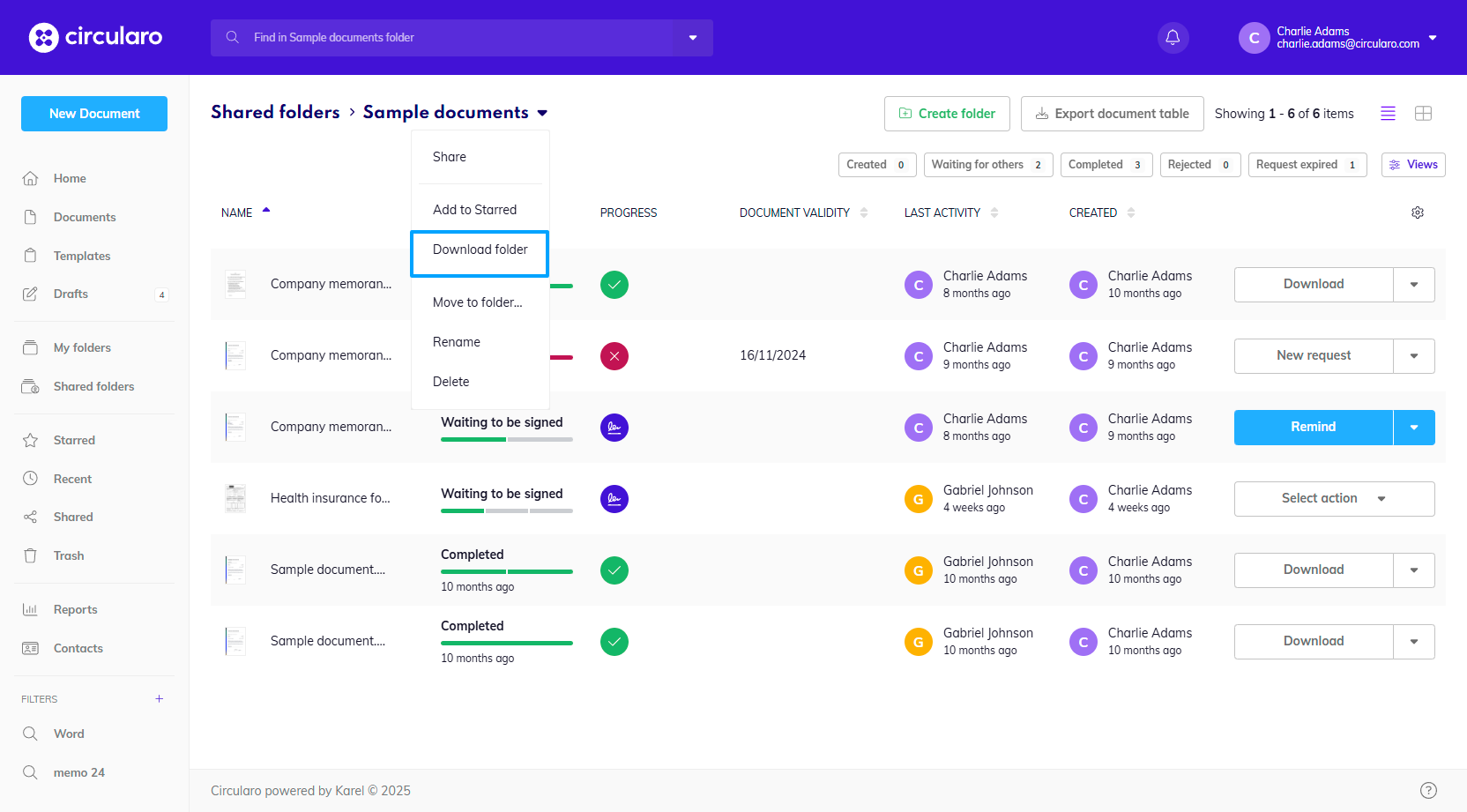Open table column settings gear
The image size is (1467, 812).
point(1418,212)
